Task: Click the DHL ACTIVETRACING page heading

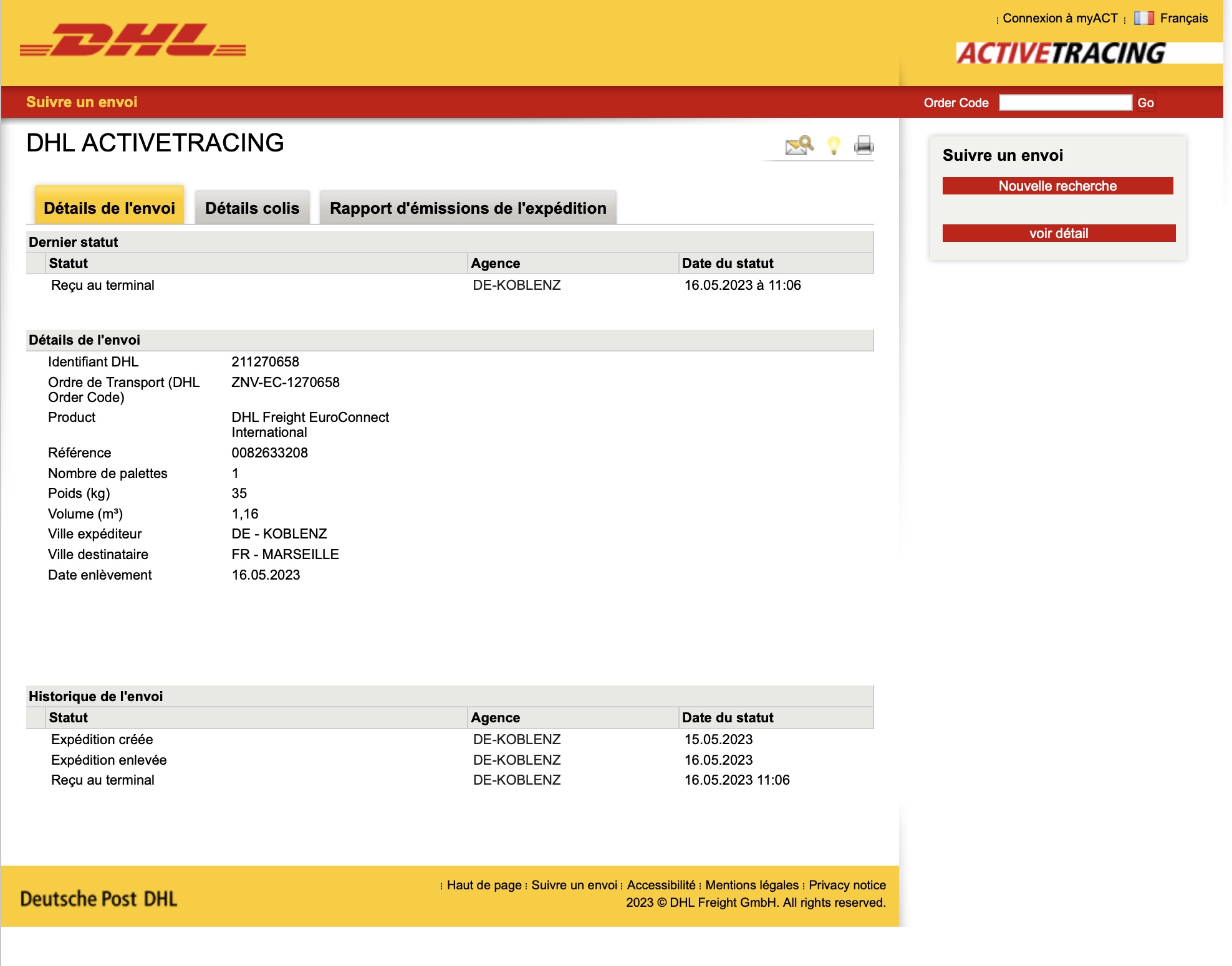Action: tap(155, 143)
